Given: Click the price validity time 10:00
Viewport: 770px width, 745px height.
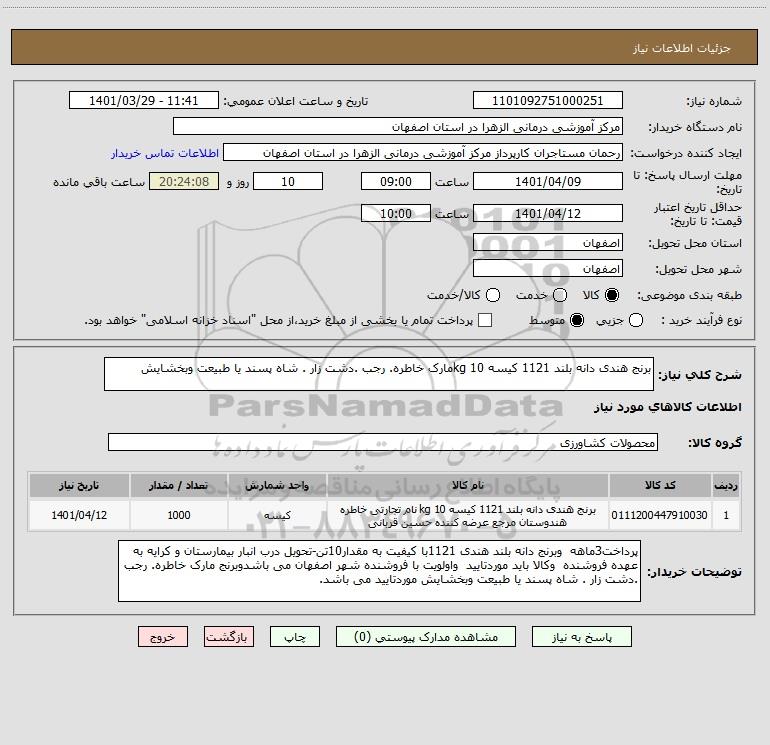Looking at the screenshot, I should tap(396, 213).
